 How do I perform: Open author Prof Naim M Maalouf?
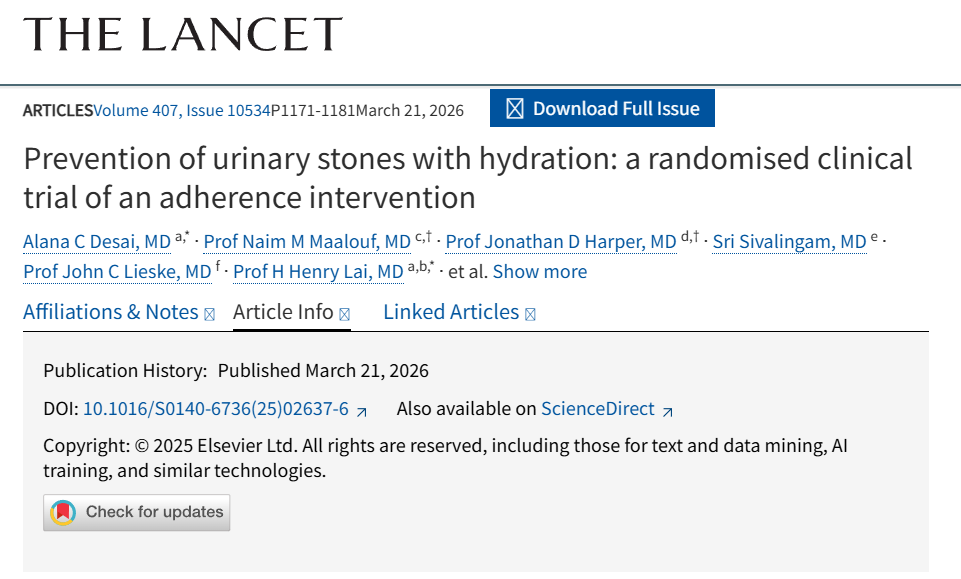coord(307,242)
